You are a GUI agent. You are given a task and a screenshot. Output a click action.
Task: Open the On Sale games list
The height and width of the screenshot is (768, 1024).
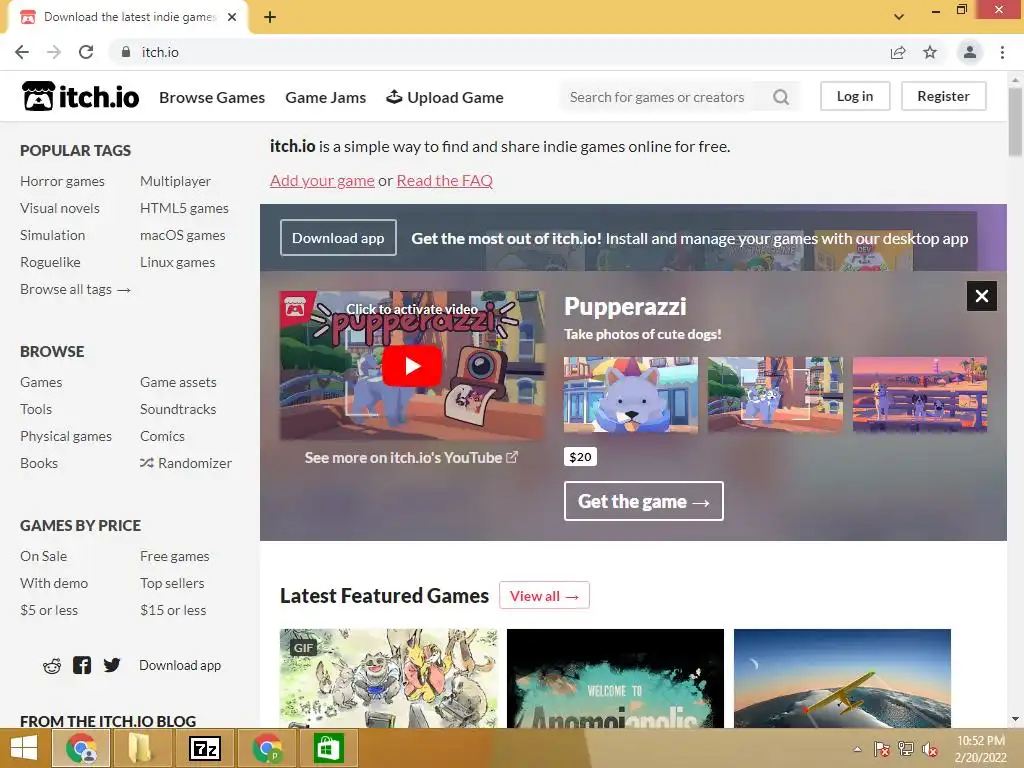coord(44,556)
